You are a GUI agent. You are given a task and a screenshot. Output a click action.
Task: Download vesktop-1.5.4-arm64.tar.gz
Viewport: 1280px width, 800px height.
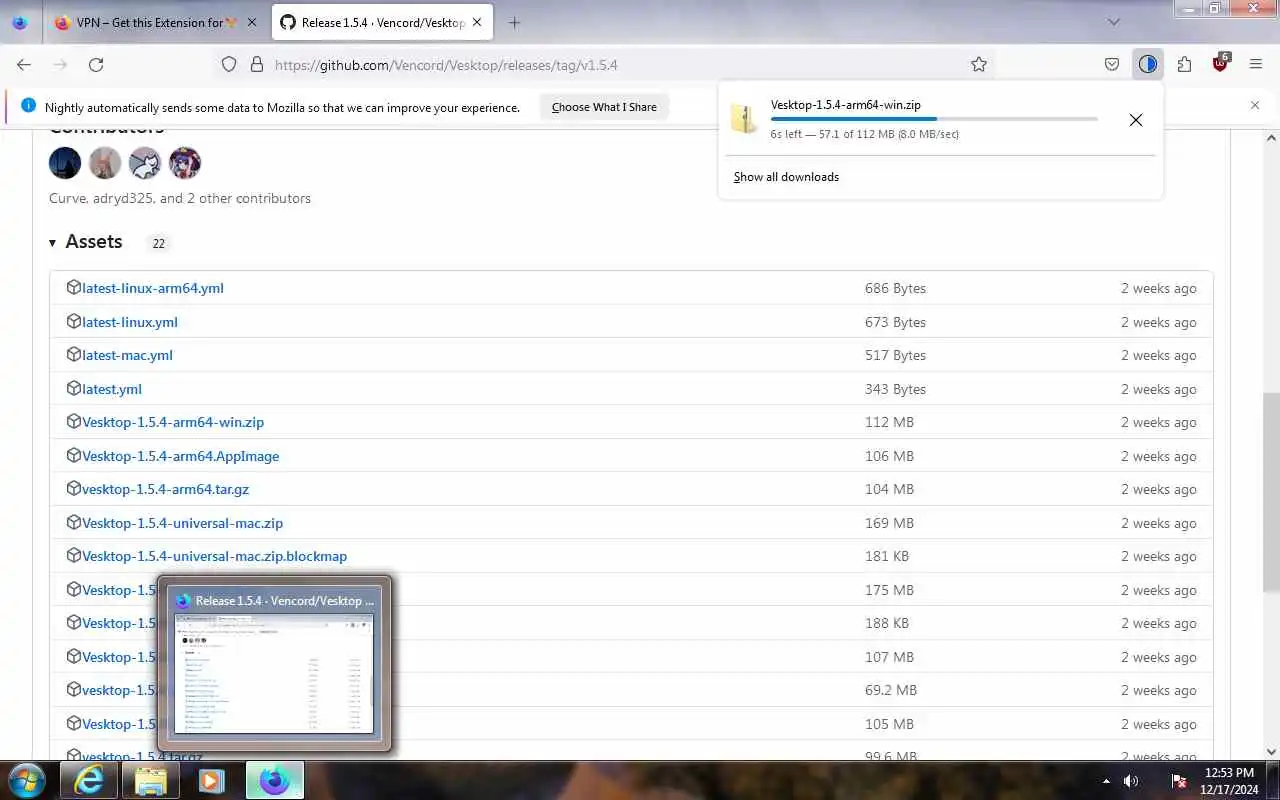166,489
